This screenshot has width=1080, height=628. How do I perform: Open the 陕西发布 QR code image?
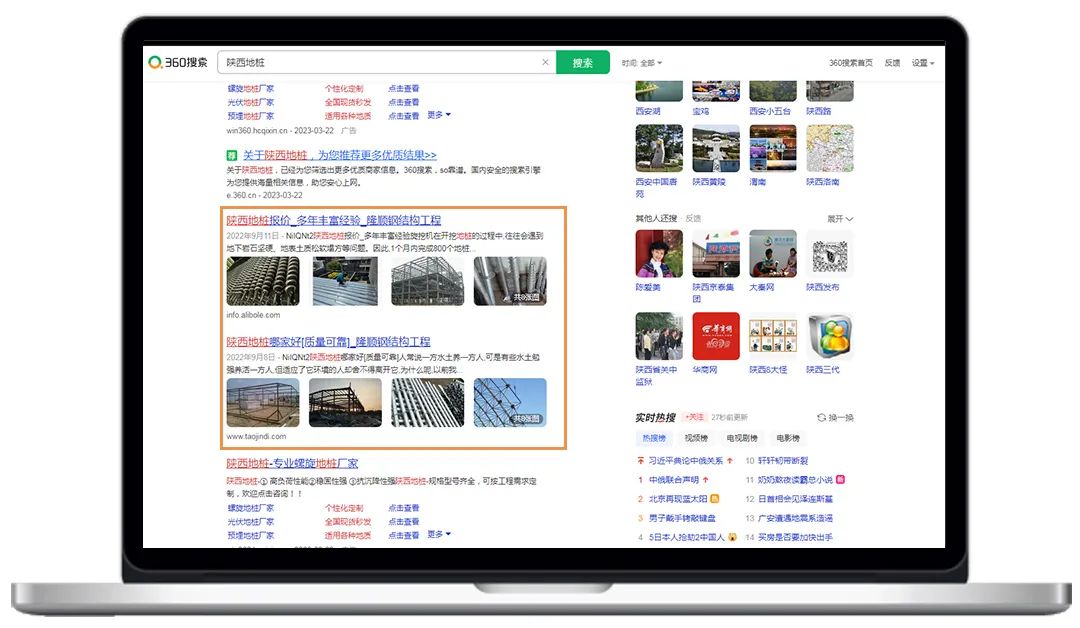[829, 254]
